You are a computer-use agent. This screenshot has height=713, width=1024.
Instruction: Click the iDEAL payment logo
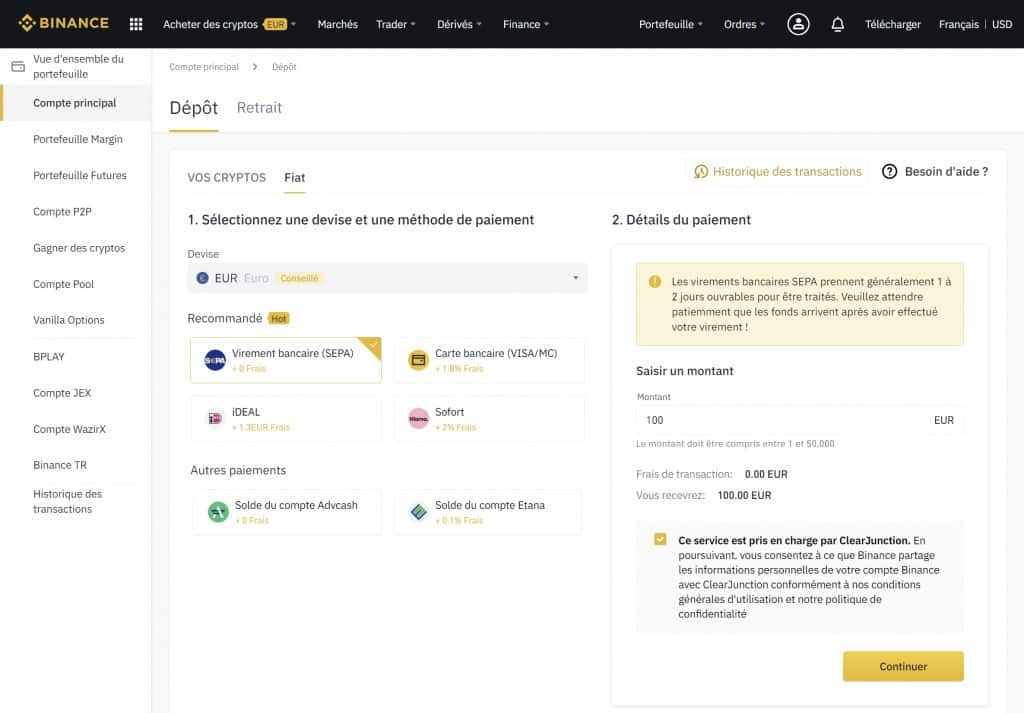click(214, 417)
